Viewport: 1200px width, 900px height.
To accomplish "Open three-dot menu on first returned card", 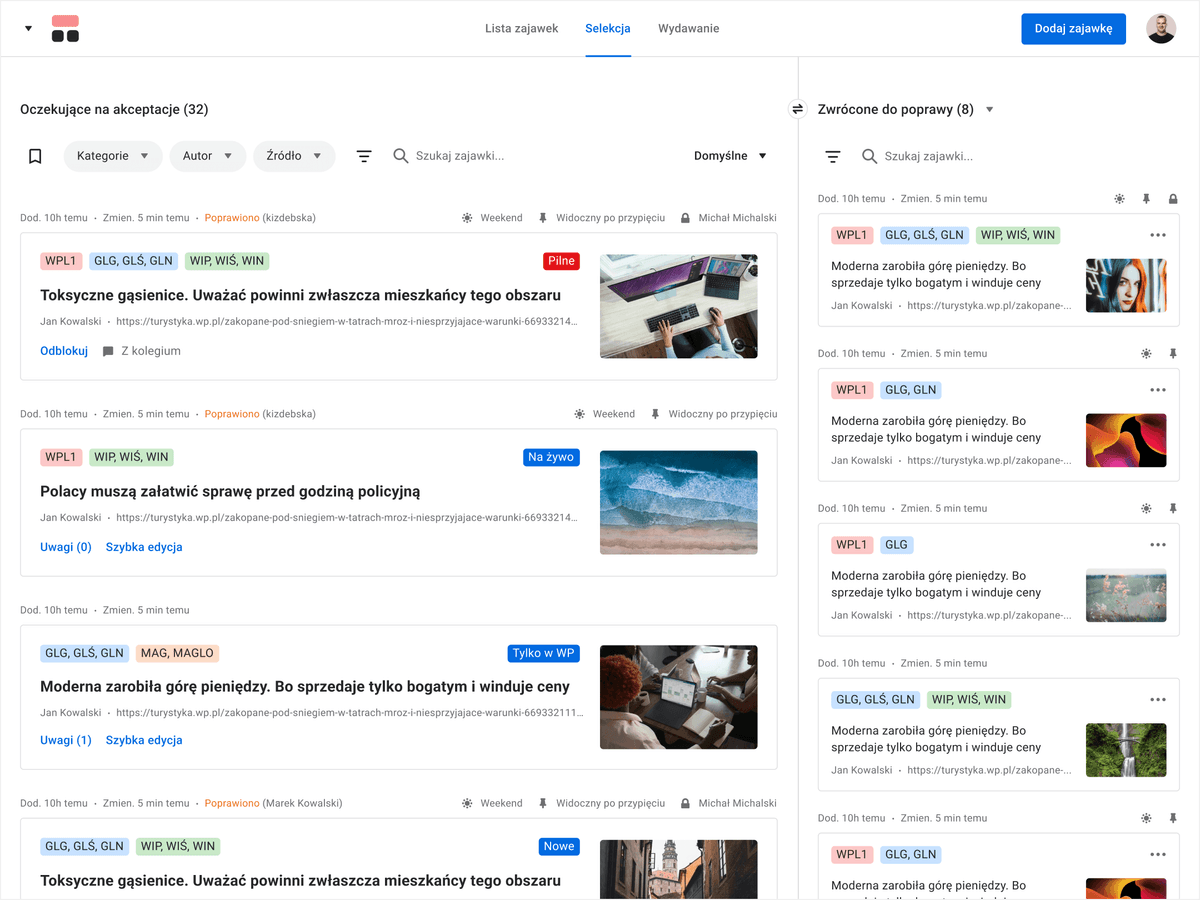I will 1158,235.
